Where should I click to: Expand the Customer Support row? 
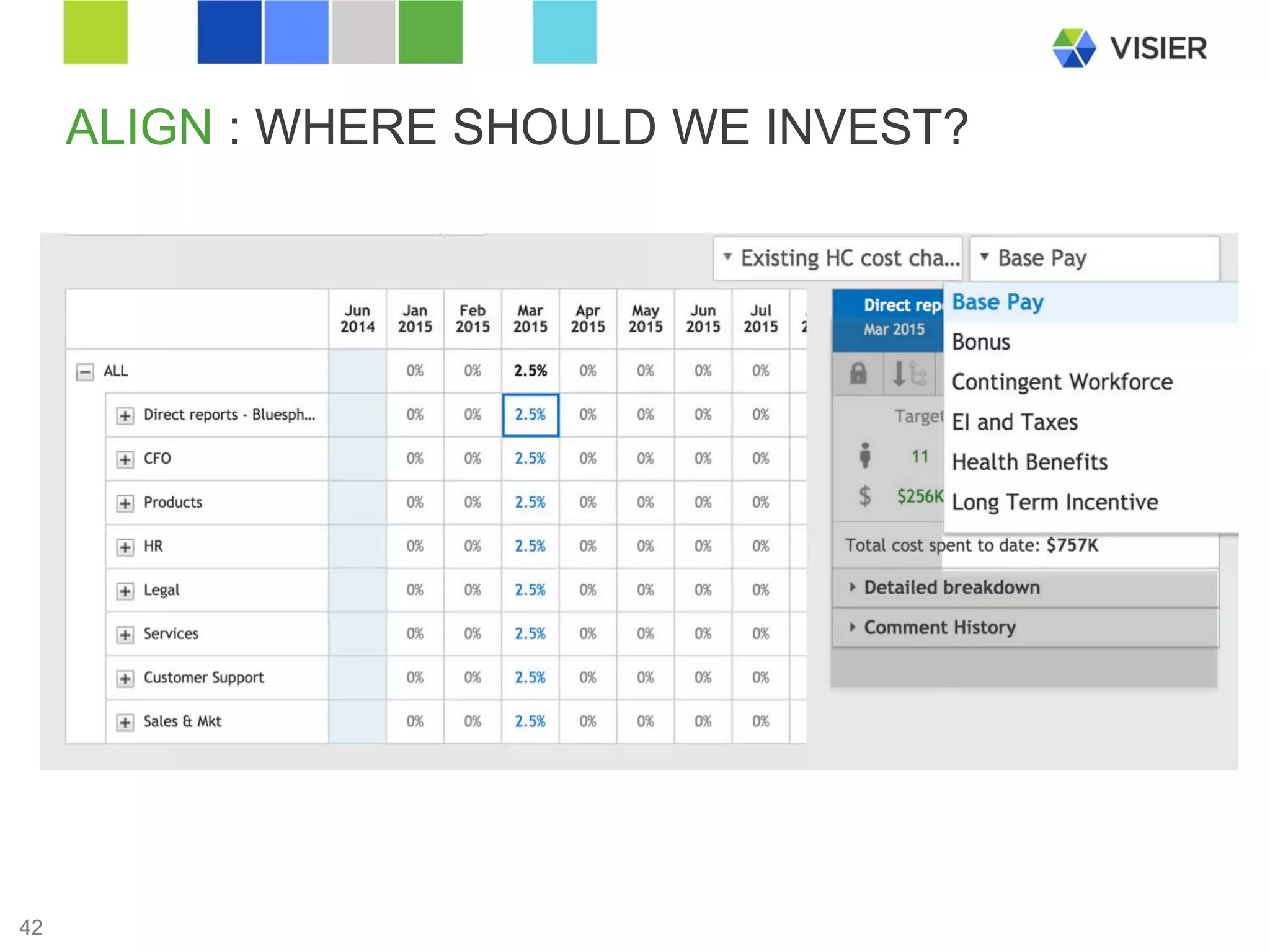pyautogui.click(x=125, y=679)
